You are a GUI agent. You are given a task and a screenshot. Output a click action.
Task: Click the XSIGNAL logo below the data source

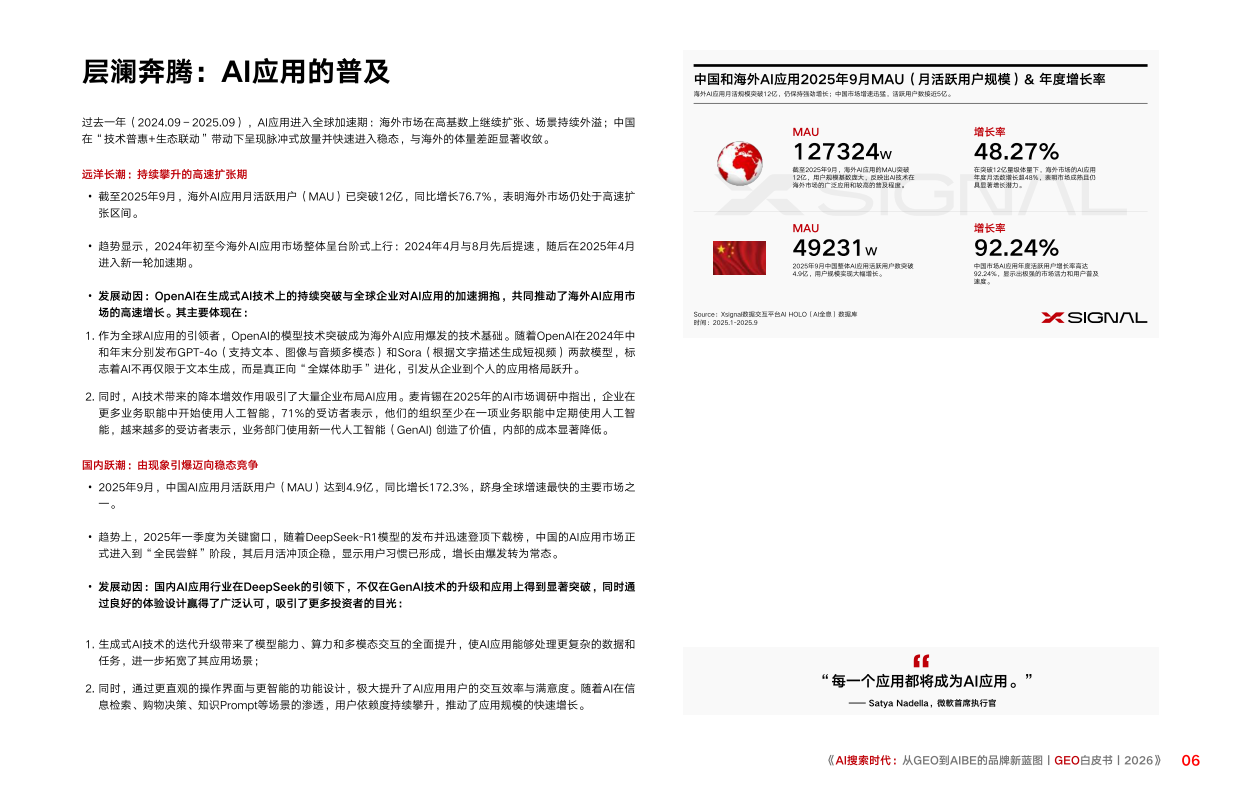click(x=1098, y=315)
